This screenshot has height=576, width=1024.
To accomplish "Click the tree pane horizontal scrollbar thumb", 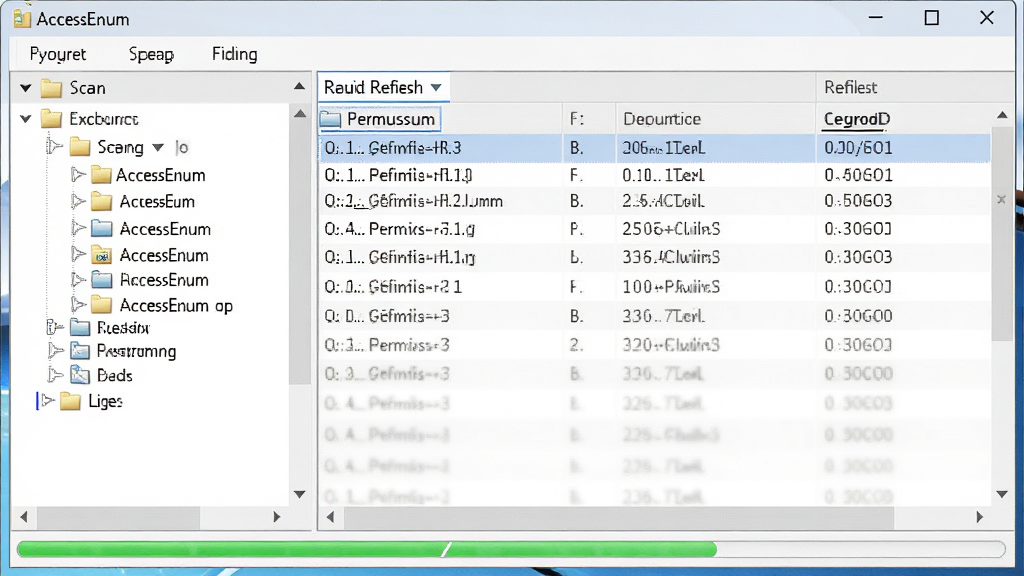I will [118, 517].
